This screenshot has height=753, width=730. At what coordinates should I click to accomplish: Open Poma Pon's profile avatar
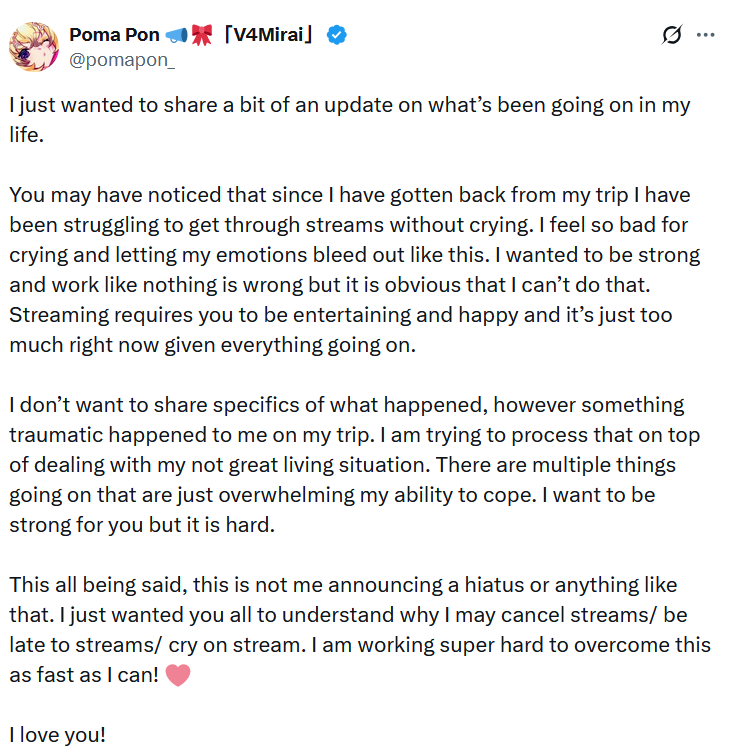click(x=34, y=47)
